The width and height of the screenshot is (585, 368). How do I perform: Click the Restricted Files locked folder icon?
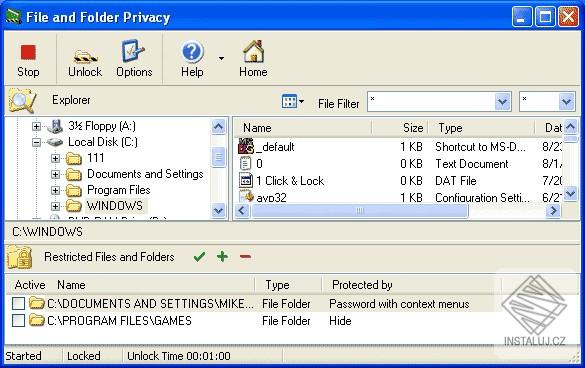pyautogui.click(x=19, y=257)
